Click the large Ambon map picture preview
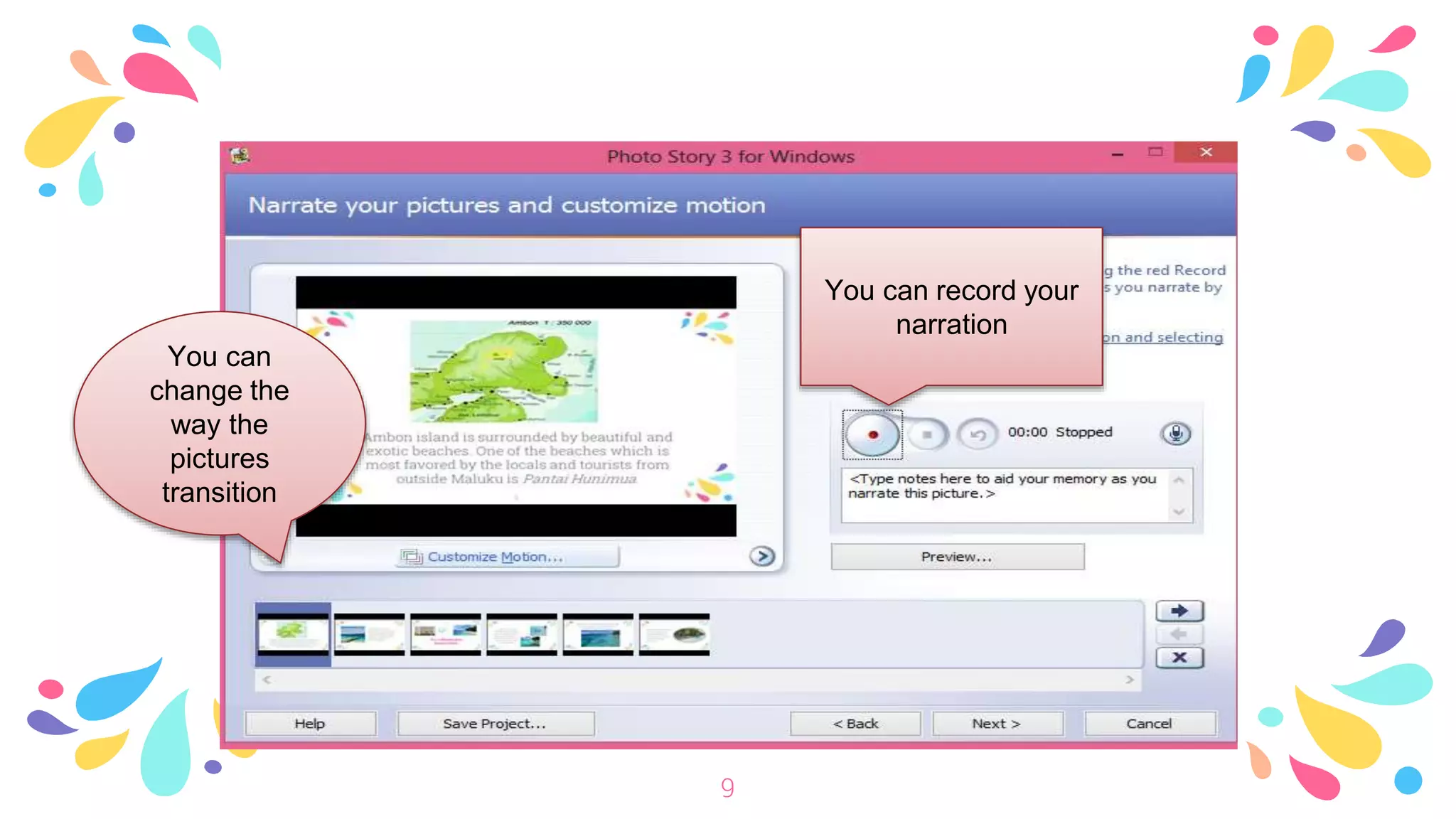Screen dimensions: 1456x819 pyautogui.click(x=515, y=406)
